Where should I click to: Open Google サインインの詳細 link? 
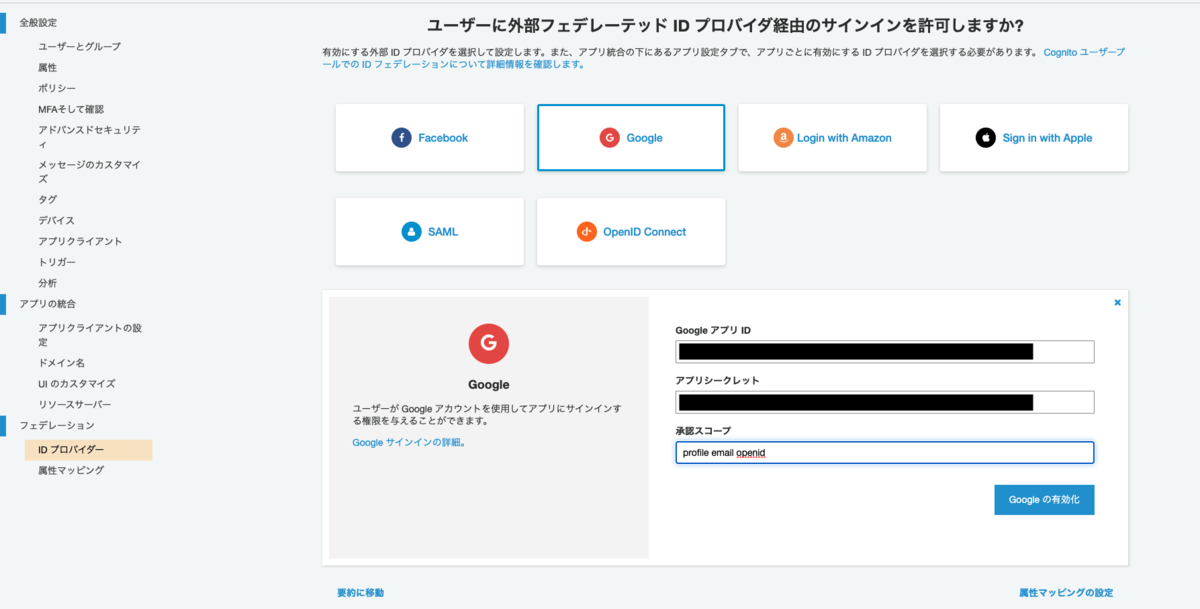(409, 442)
